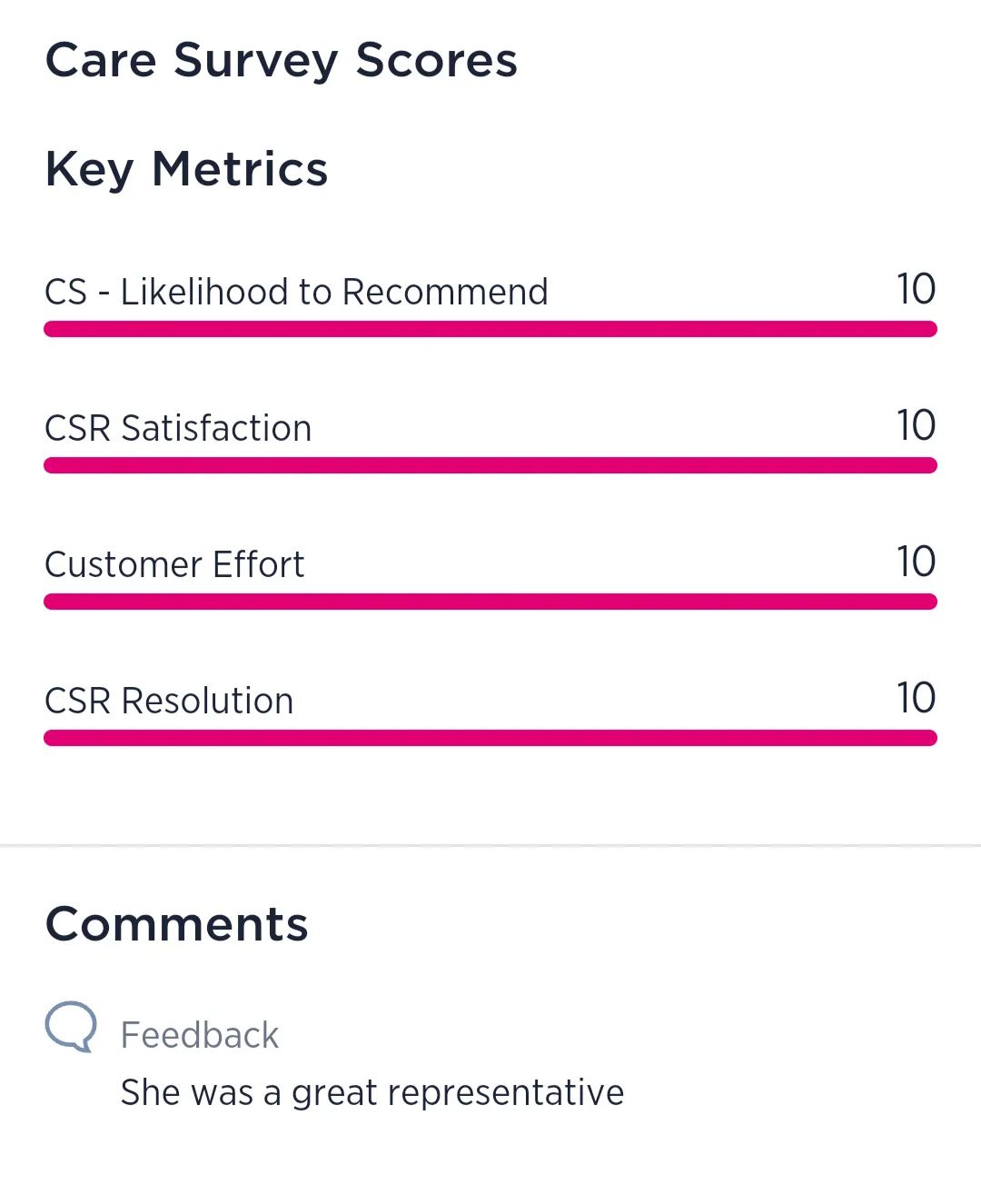This screenshot has width=981, height=1204.
Task: Tap the Customer Effort label
Action: [174, 564]
